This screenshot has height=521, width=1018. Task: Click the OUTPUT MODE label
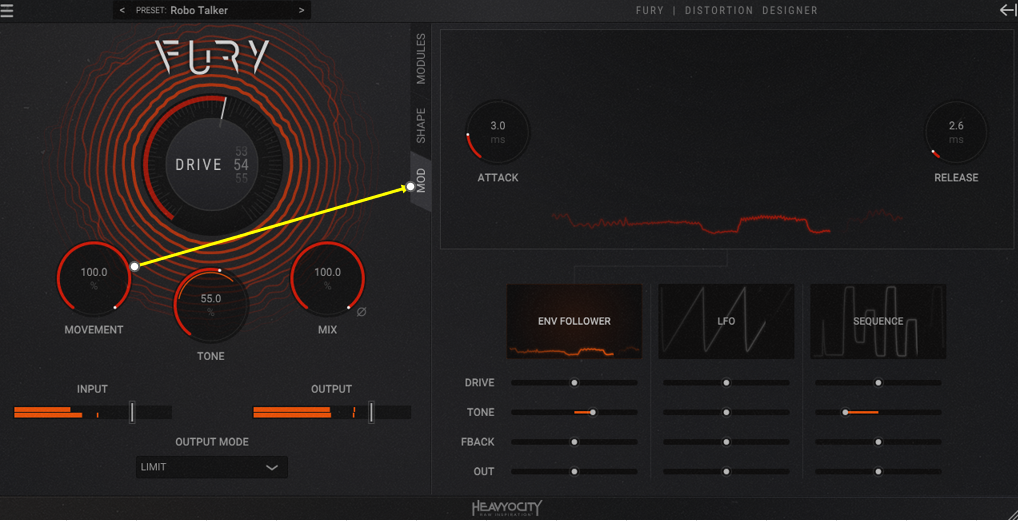coord(212,442)
